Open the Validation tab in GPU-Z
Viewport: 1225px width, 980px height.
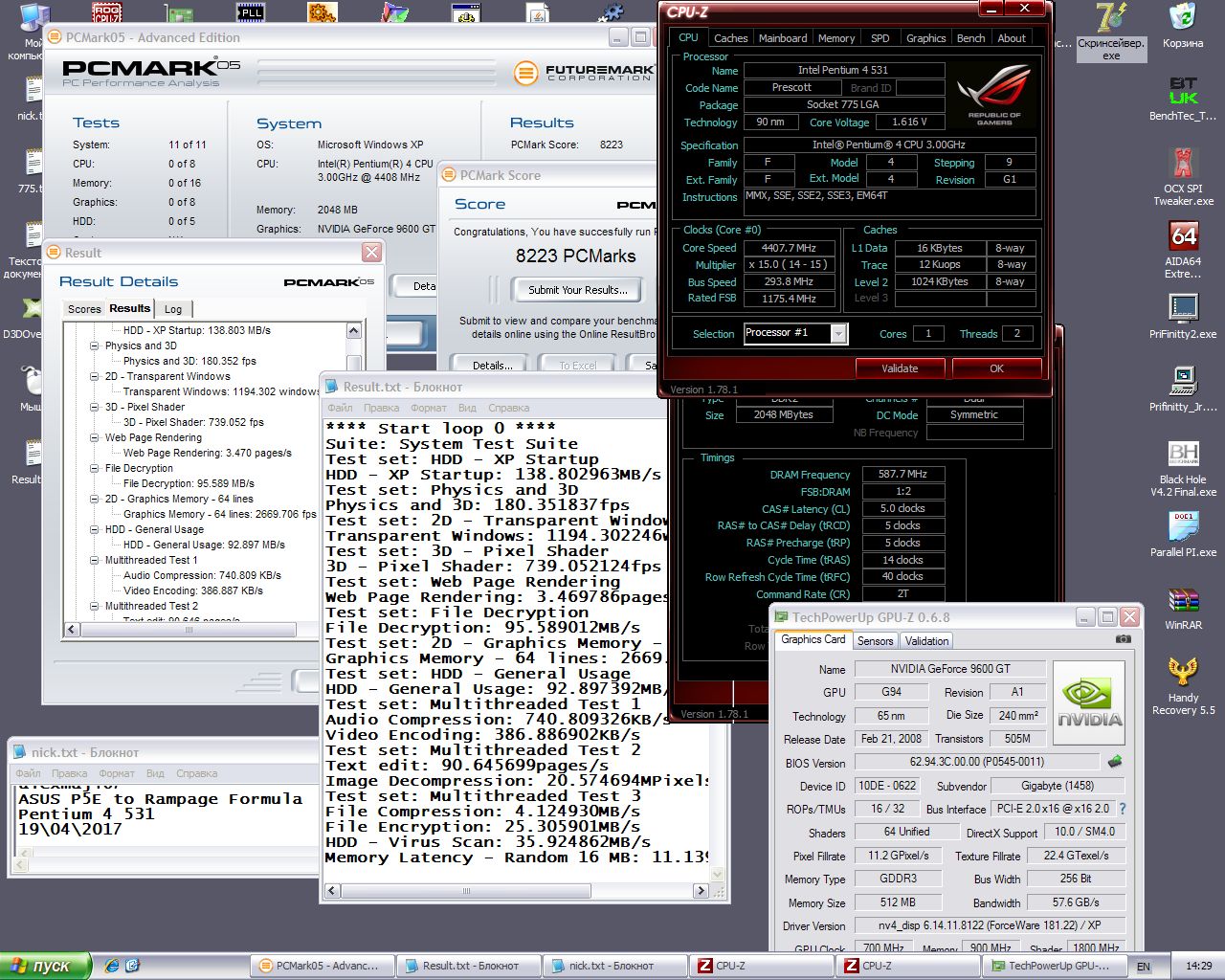pos(926,641)
